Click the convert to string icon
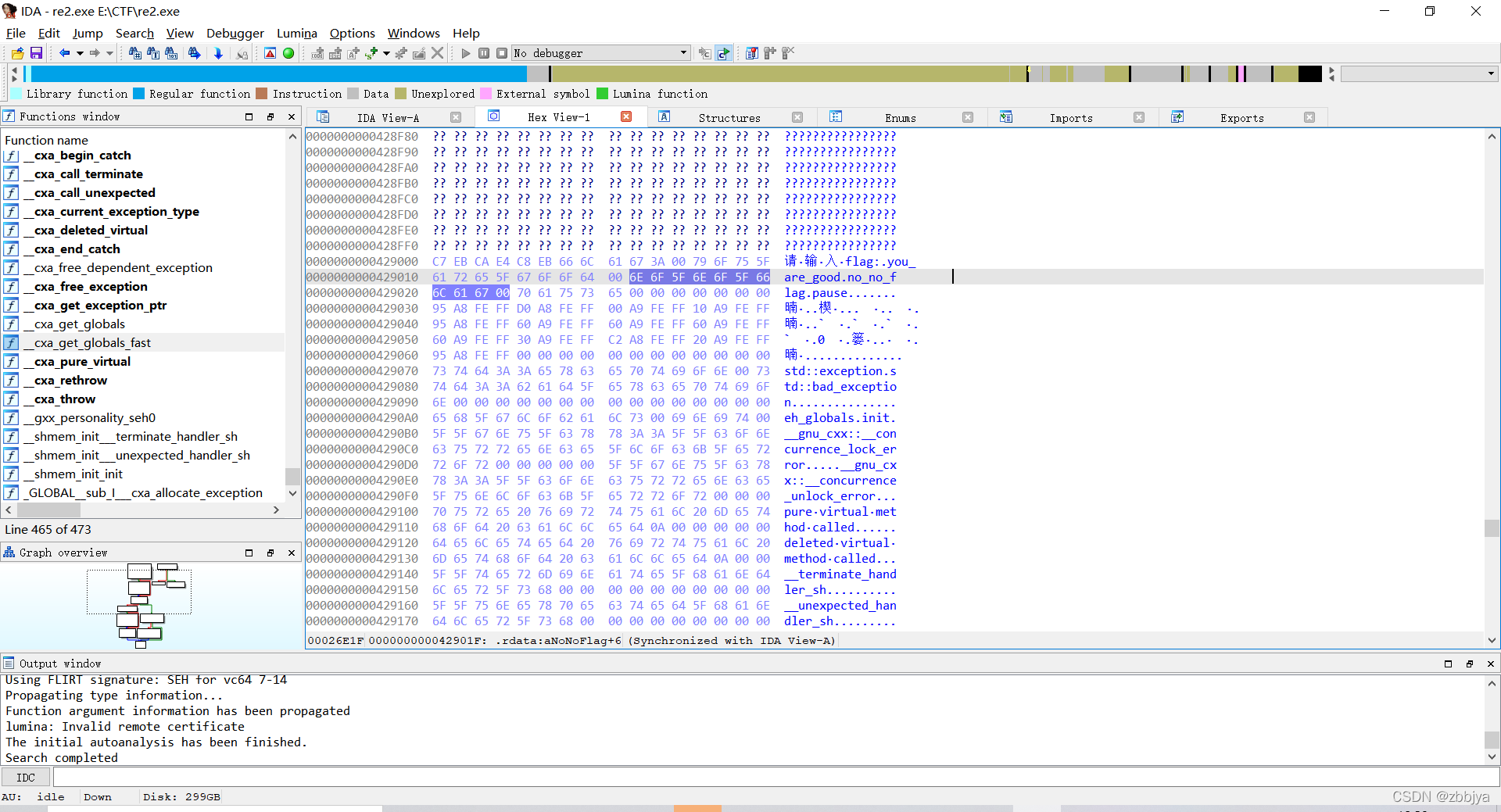The image size is (1501, 812). point(353,53)
